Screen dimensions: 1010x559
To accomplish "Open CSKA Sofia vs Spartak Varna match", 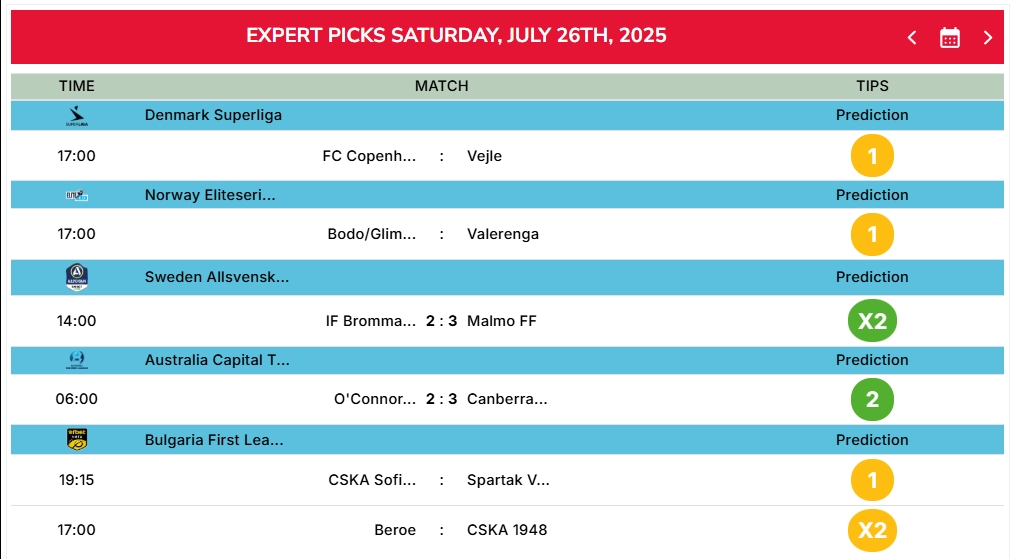I will point(439,480).
